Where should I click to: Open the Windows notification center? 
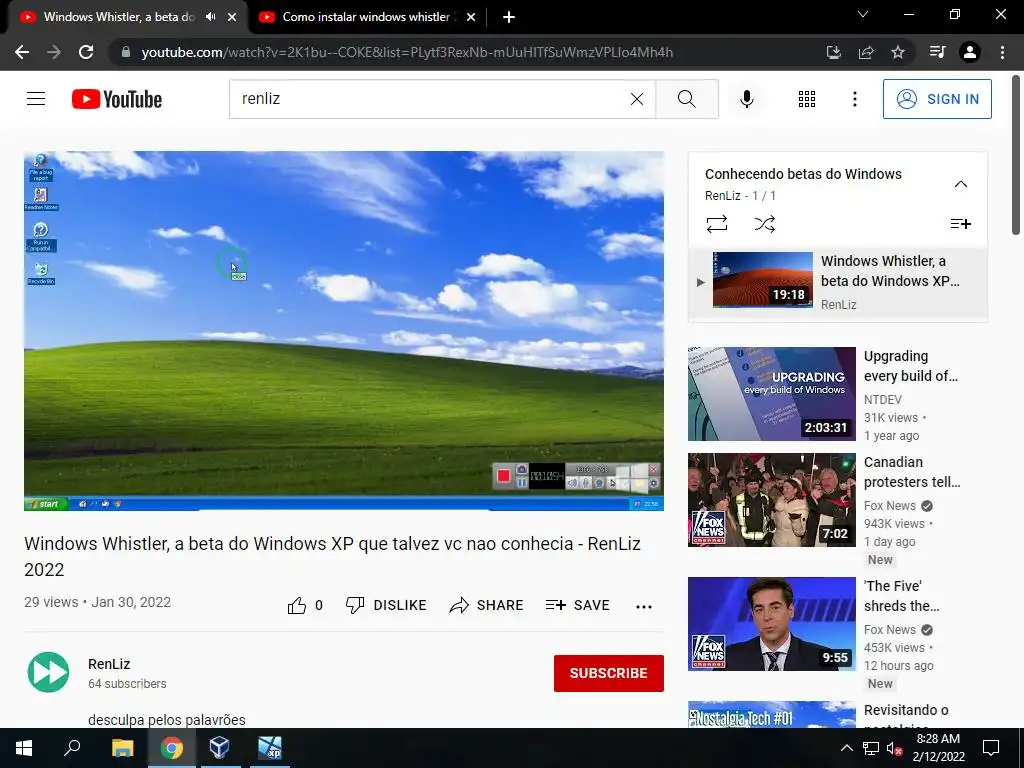991,748
